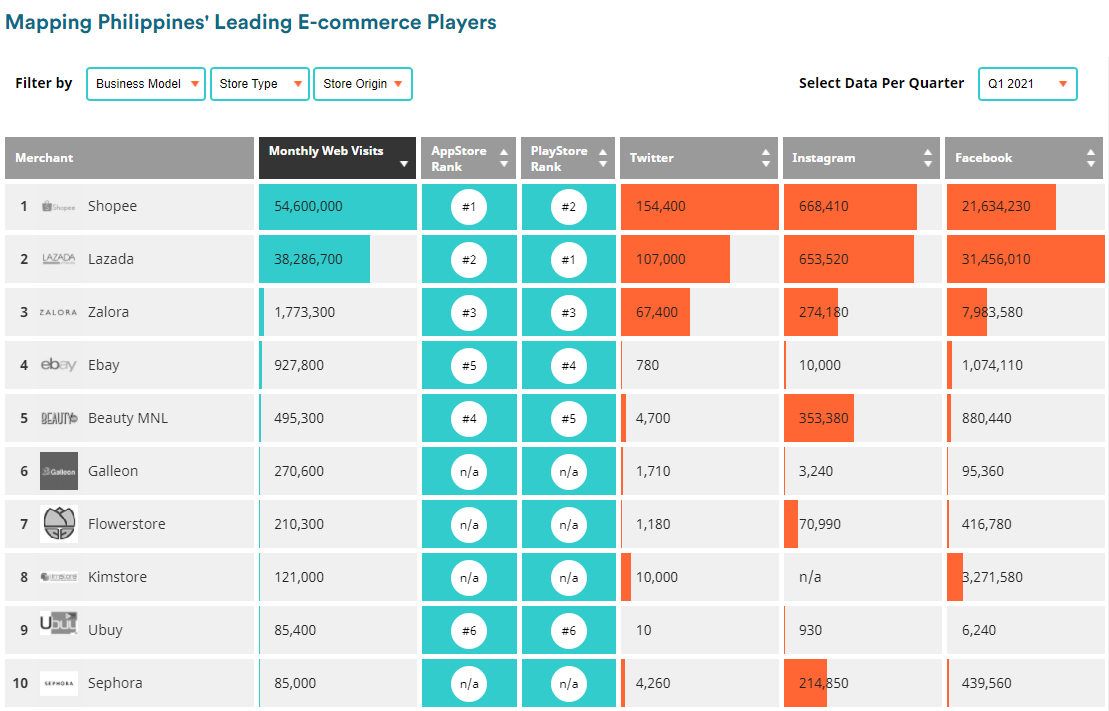Sort by AppStore Rank arrows
1109x711 pixels.
[x=504, y=158]
